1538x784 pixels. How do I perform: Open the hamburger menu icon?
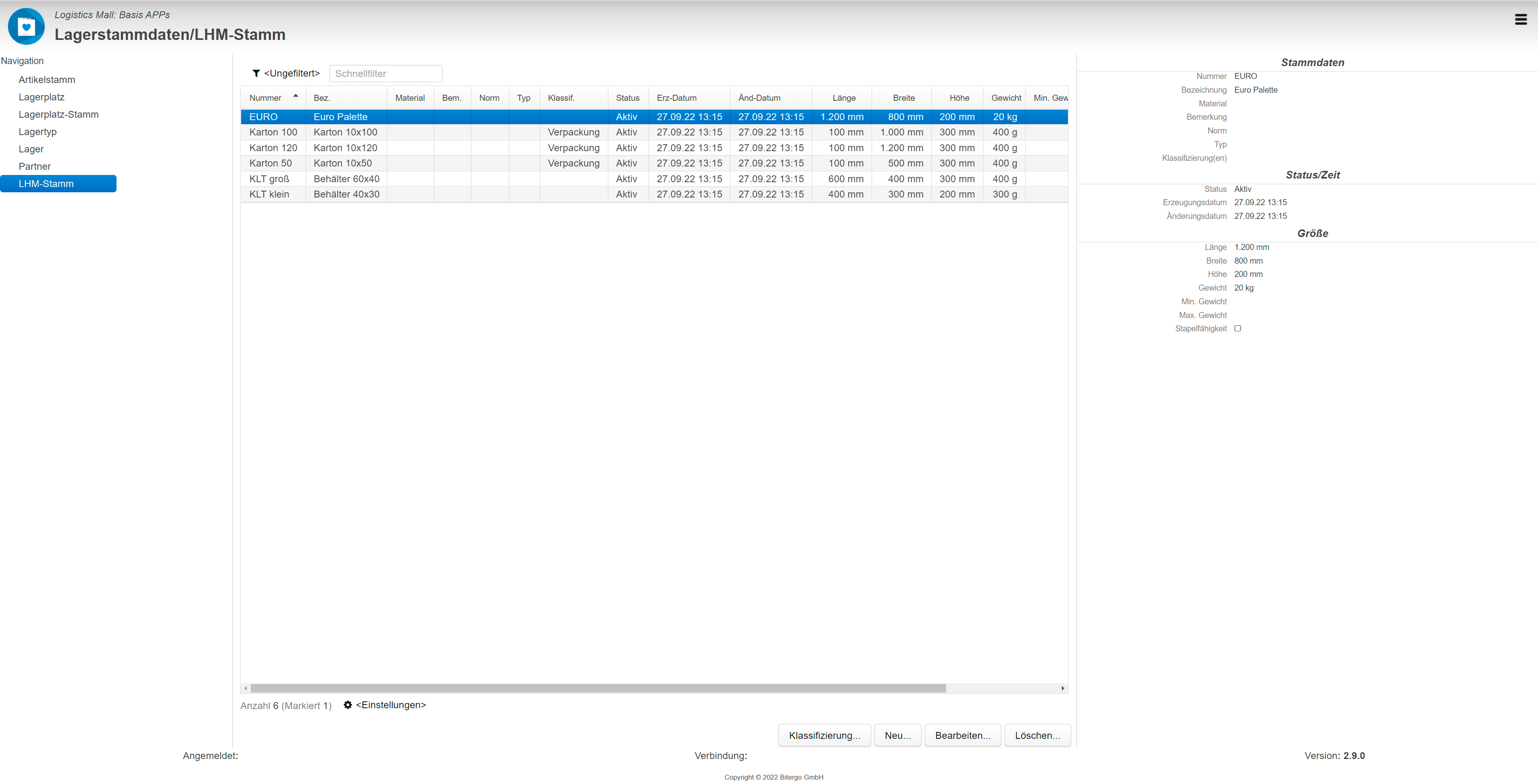click(1521, 20)
